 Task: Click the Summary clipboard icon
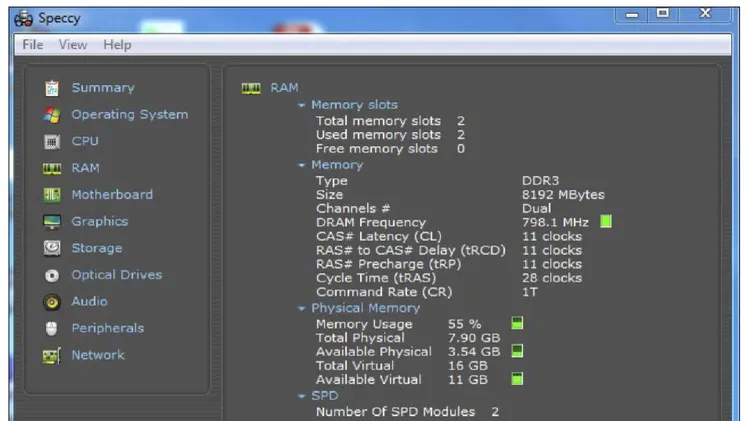click(52, 88)
